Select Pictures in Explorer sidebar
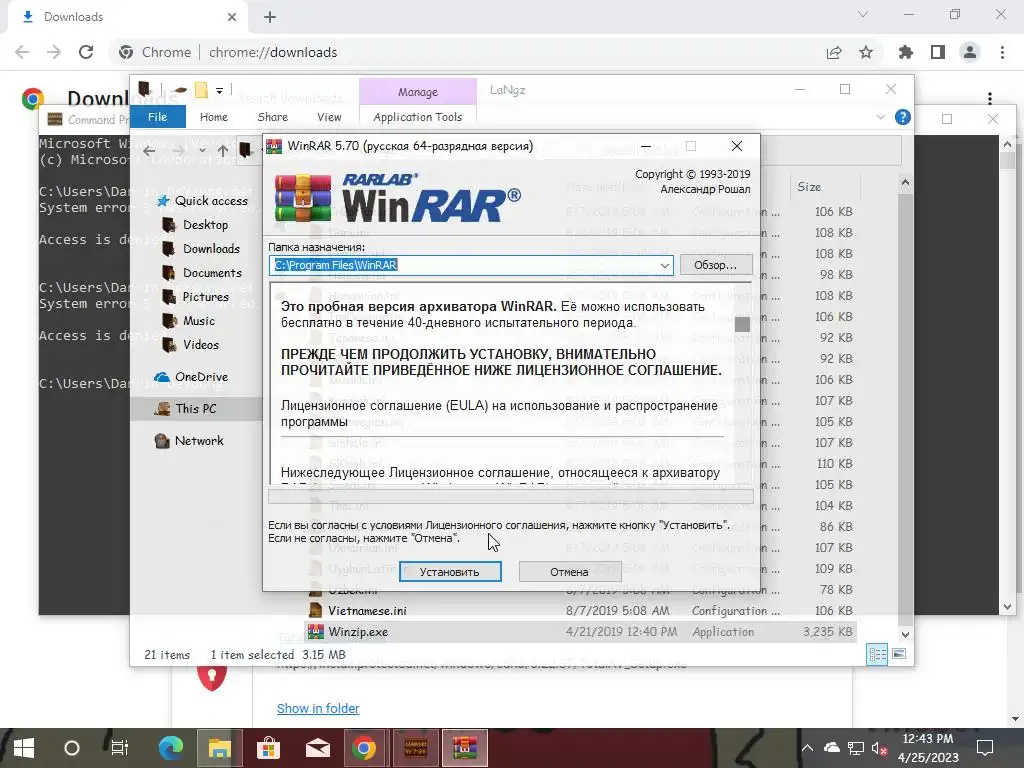 [x=205, y=297]
